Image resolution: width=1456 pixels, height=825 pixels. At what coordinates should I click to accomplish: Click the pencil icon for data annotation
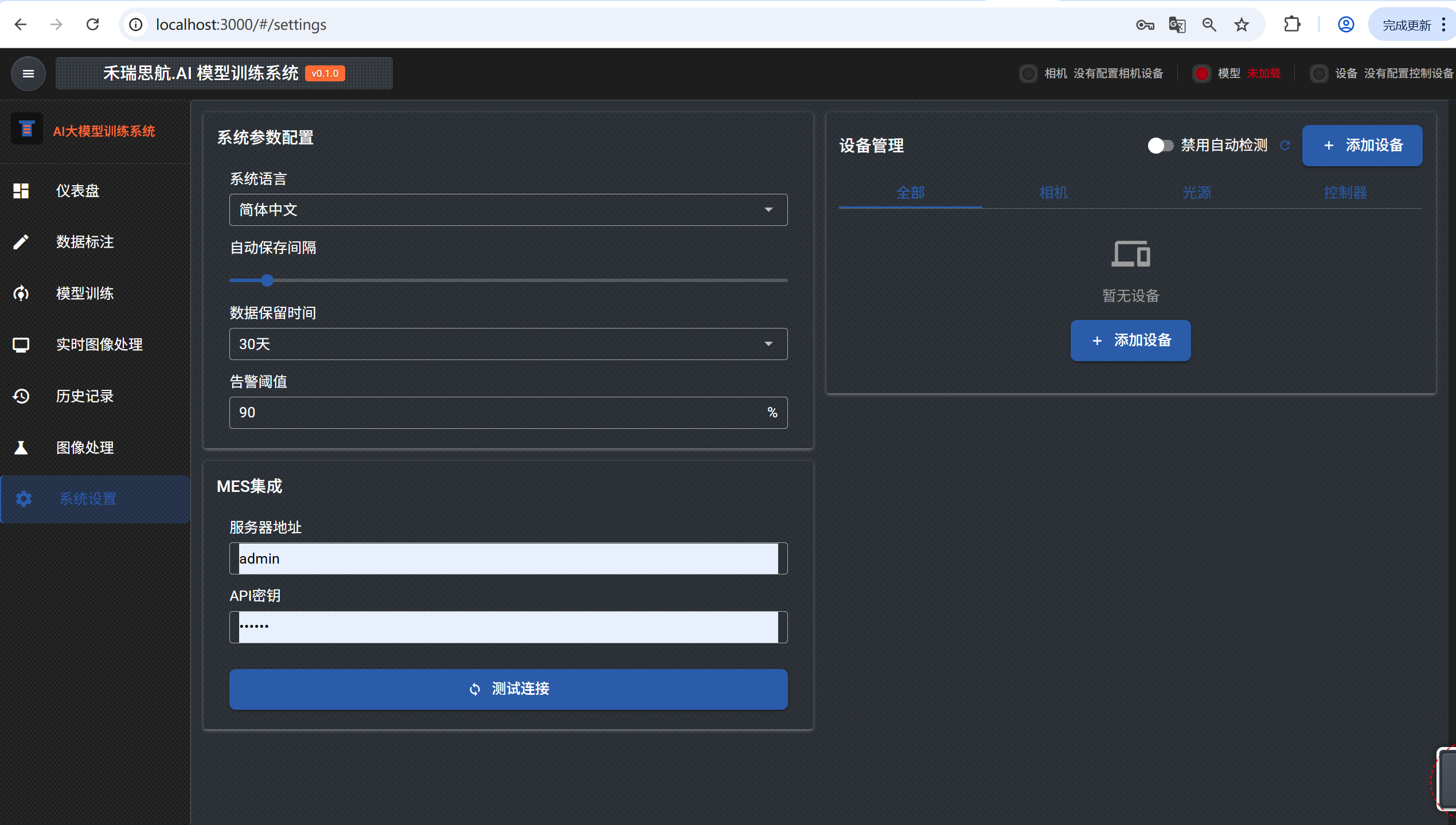21,242
